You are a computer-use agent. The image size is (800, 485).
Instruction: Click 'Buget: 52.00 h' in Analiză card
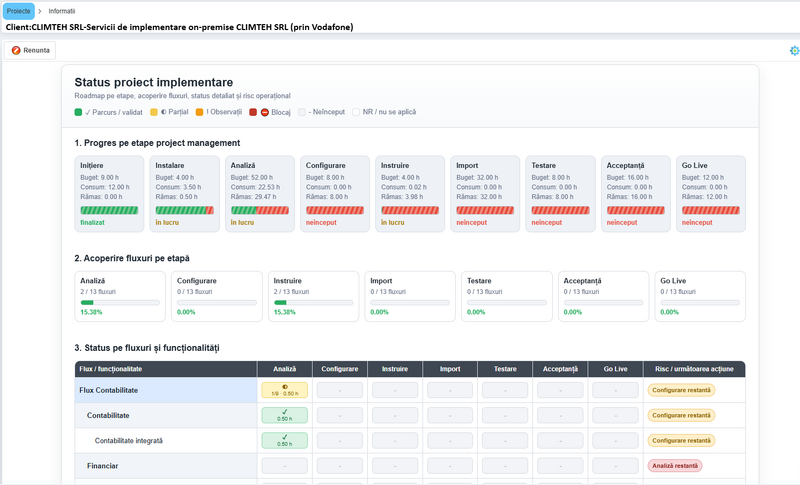point(252,177)
